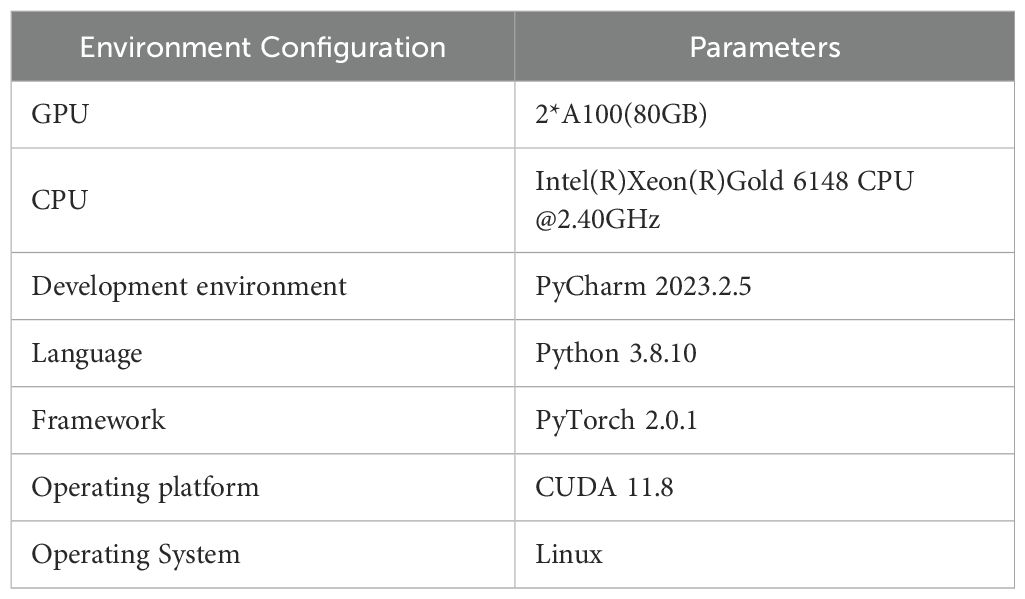The width and height of the screenshot is (1025, 599).
Task: Click the GPU row label
Action: click(x=60, y=115)
